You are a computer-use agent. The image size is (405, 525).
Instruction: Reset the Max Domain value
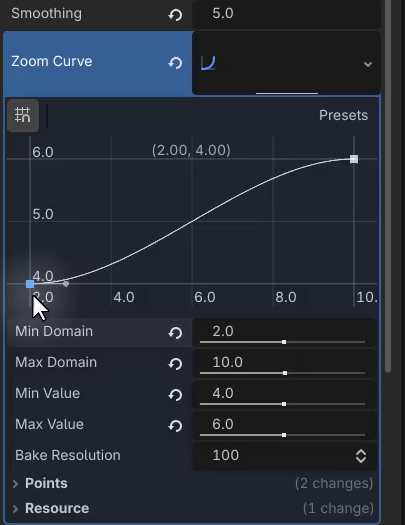click(x=175, y=364)
